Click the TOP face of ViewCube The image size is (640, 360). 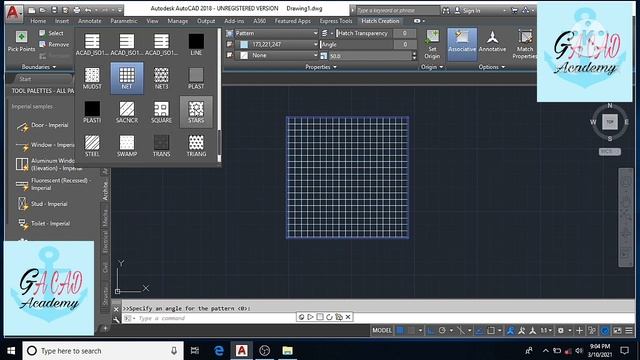610,122
